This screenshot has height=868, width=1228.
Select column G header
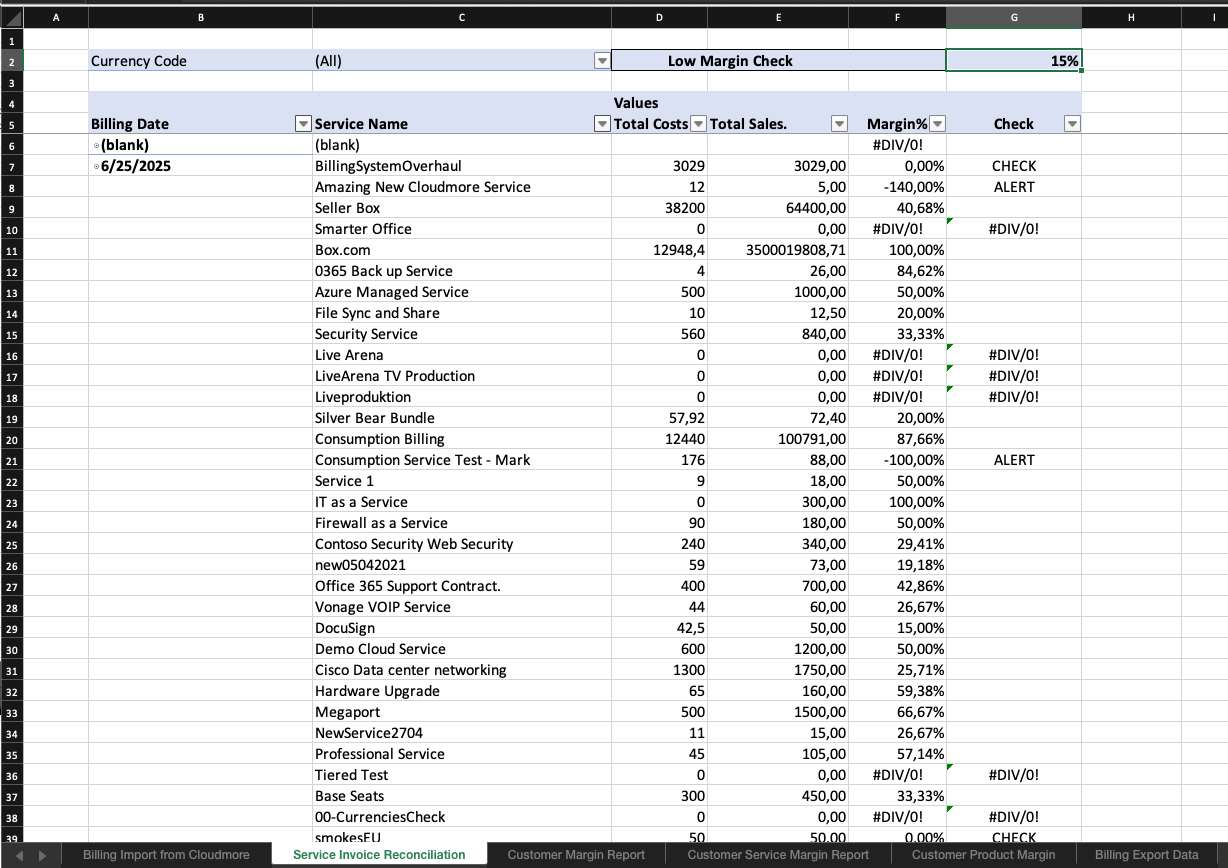click(x=1013, y=17)
